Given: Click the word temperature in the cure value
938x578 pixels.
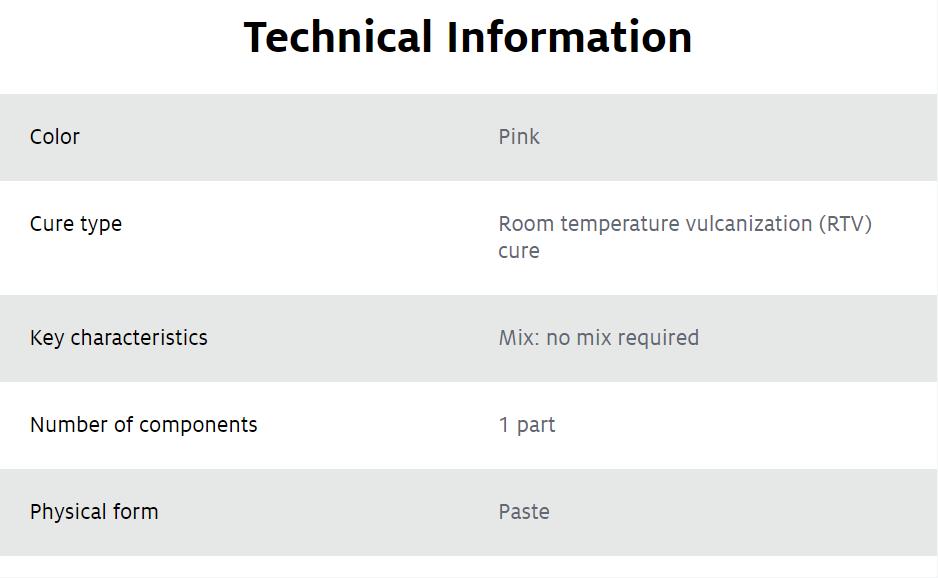Looking at the screenshot, I should coord(621,224).
